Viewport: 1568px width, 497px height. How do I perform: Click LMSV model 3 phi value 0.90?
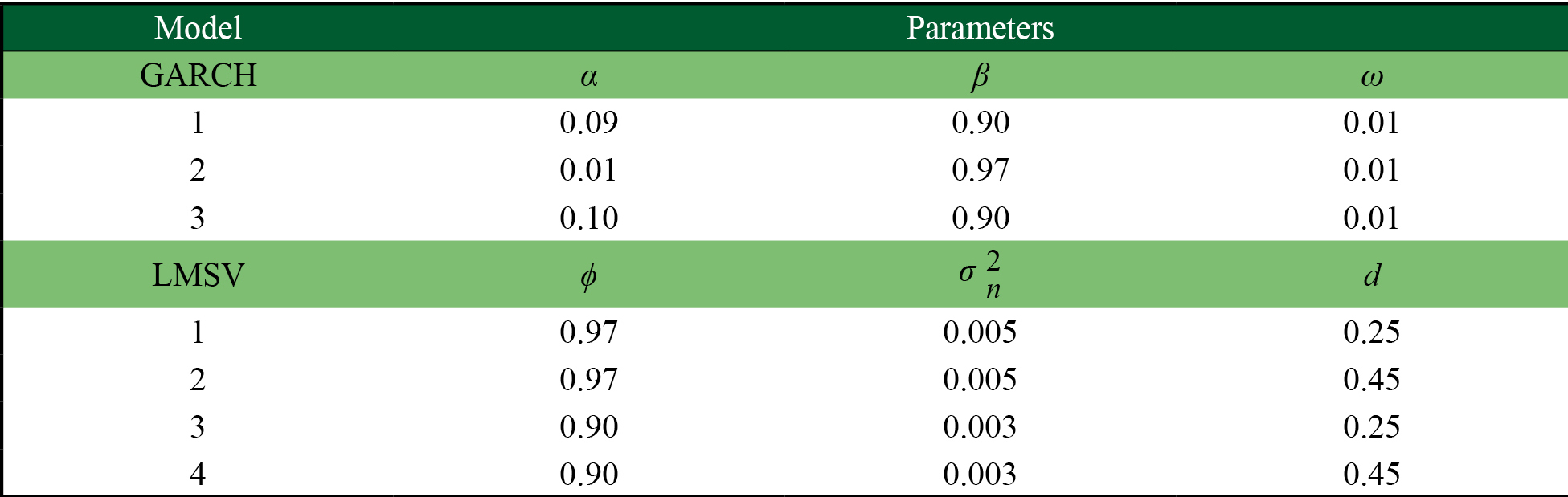(x=588, y=426)
